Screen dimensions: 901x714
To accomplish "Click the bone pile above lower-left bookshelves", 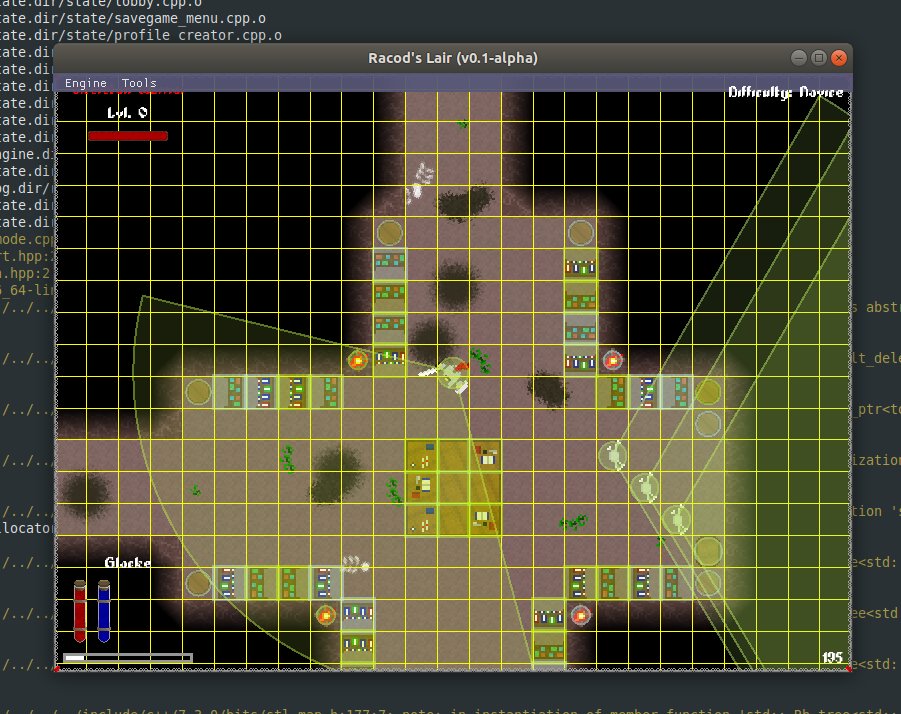I will (x=356, y=564).
